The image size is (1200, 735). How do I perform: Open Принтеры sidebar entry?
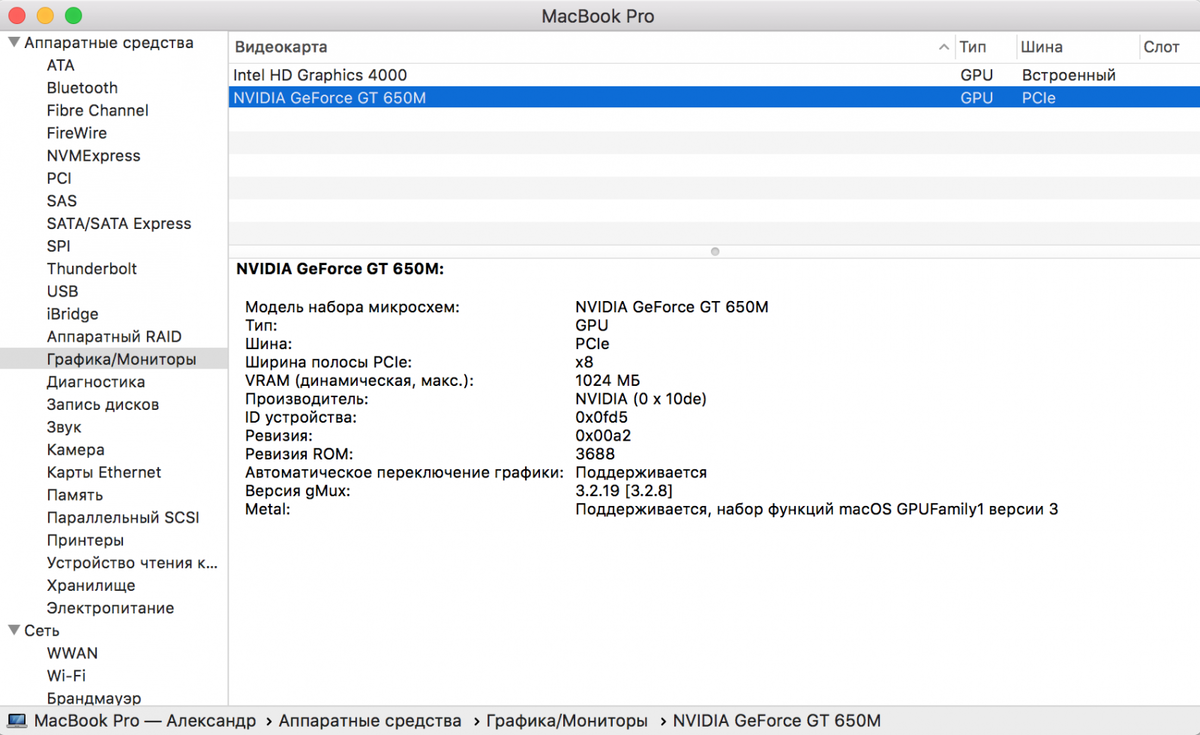(85, 540)
